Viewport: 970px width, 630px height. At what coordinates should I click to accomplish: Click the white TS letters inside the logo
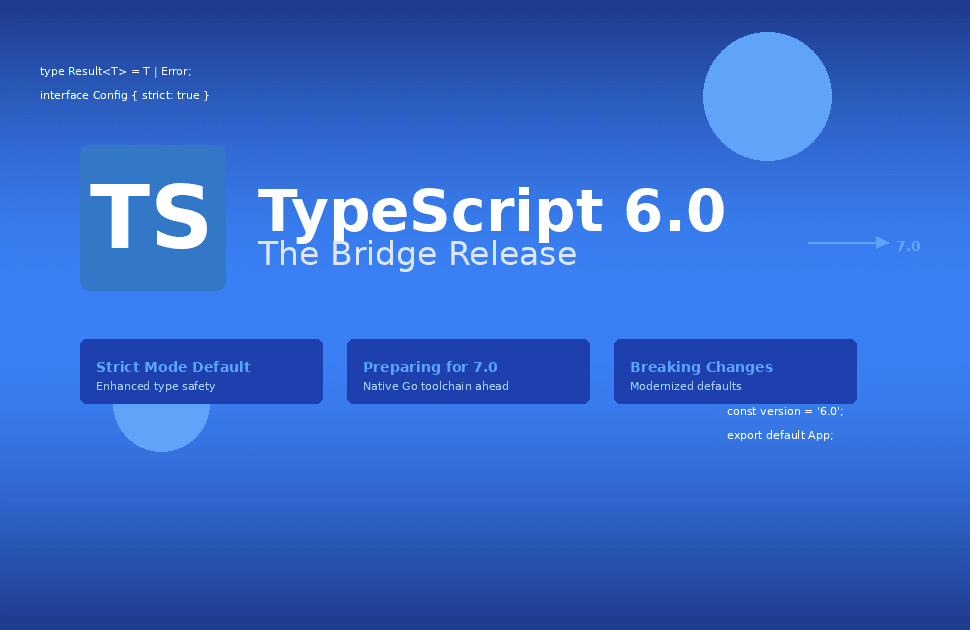click(x=151, y=218)
